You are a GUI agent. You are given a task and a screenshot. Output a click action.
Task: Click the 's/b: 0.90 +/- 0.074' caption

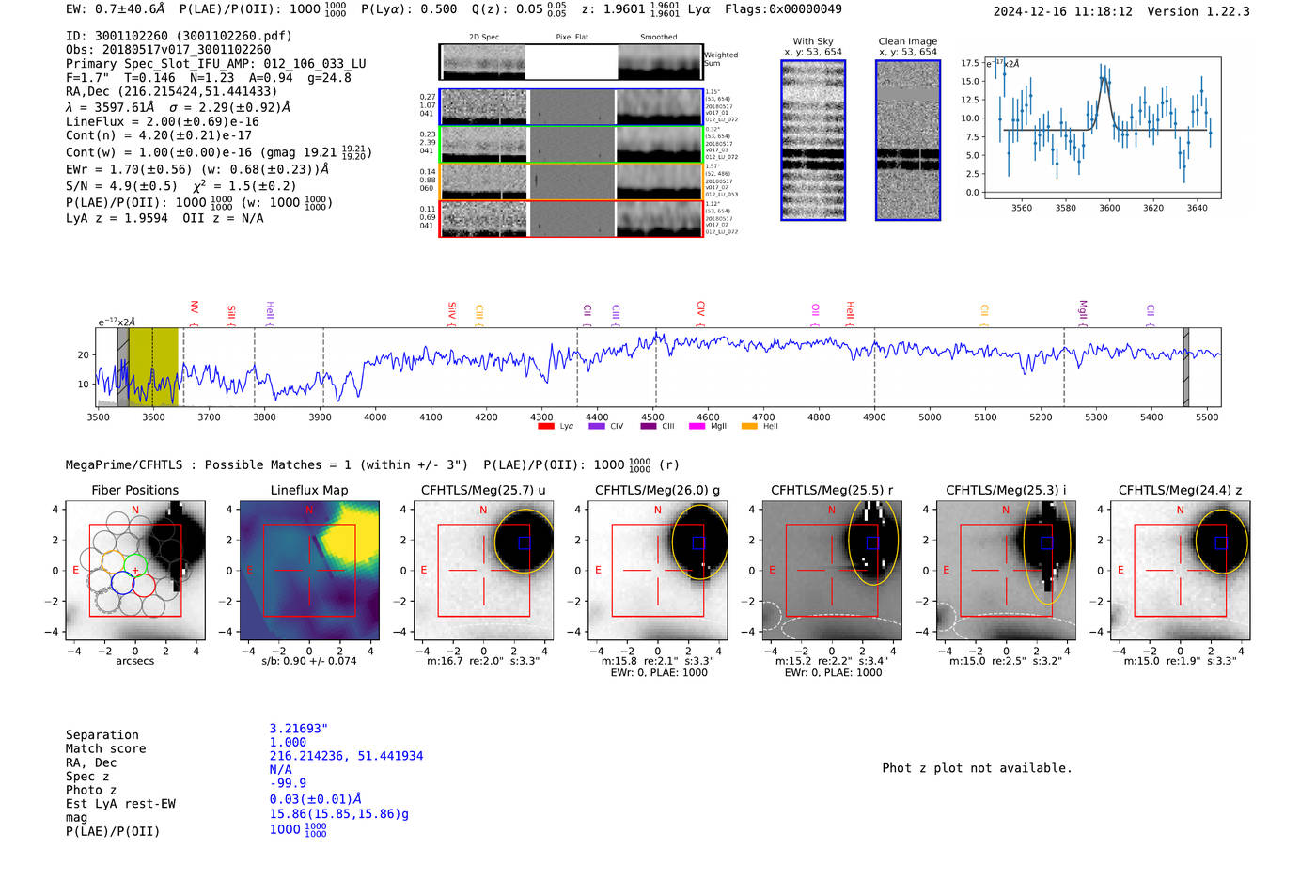coord(309,661)
